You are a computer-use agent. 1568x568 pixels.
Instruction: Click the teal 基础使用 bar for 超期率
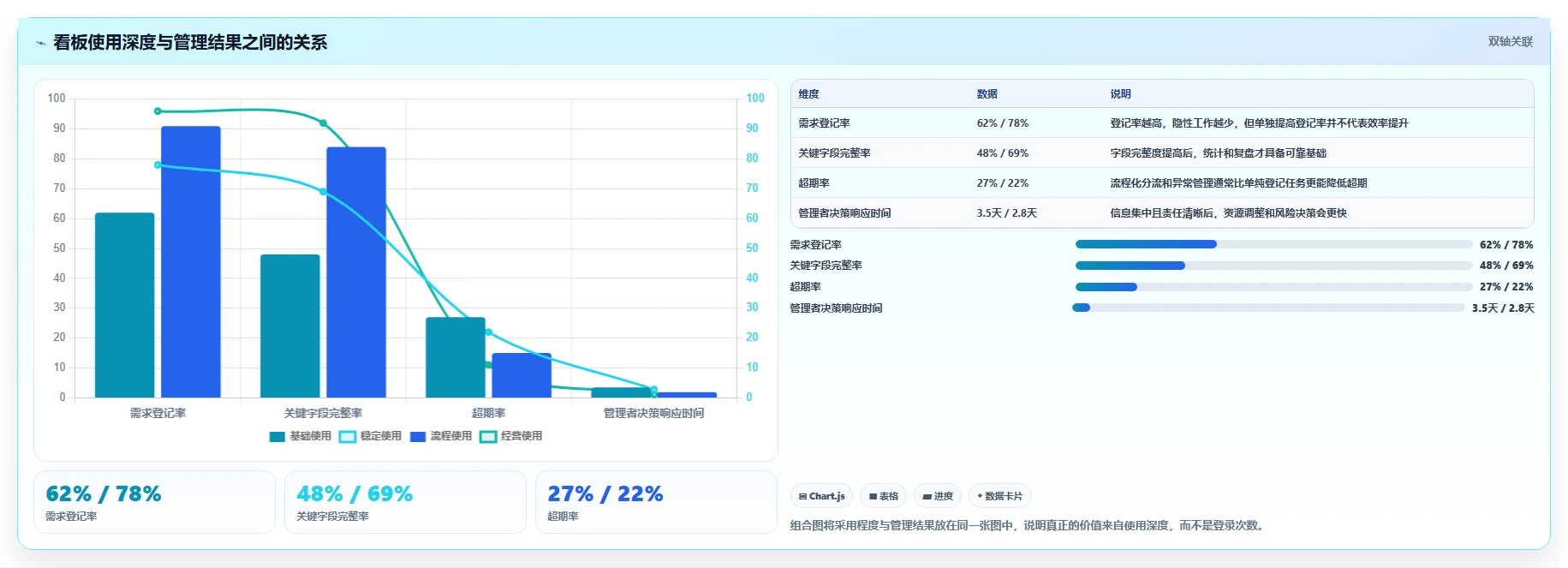click(x=456, y=357)
